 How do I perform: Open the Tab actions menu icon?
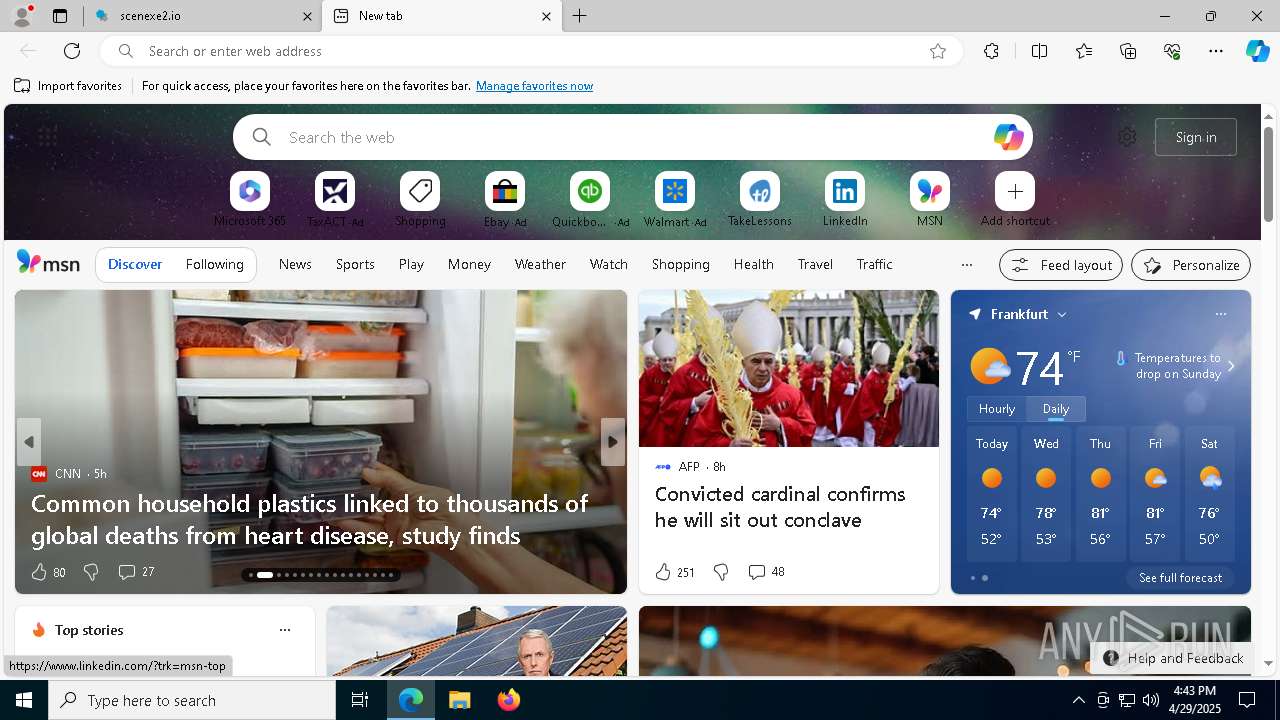pyautogui.click(x=60, y=16)
